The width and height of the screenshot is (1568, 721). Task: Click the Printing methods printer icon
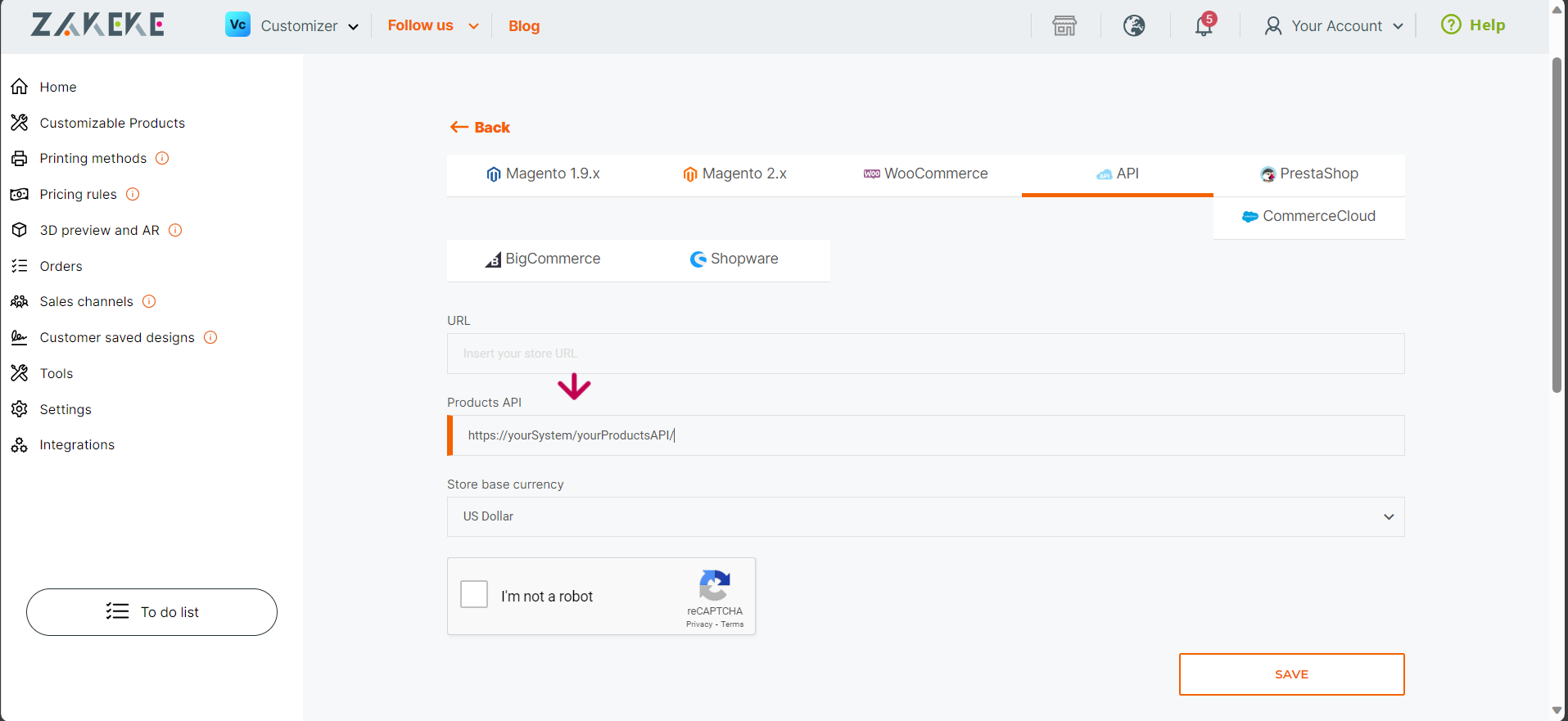pyautogui.click(x=20, y=158)
